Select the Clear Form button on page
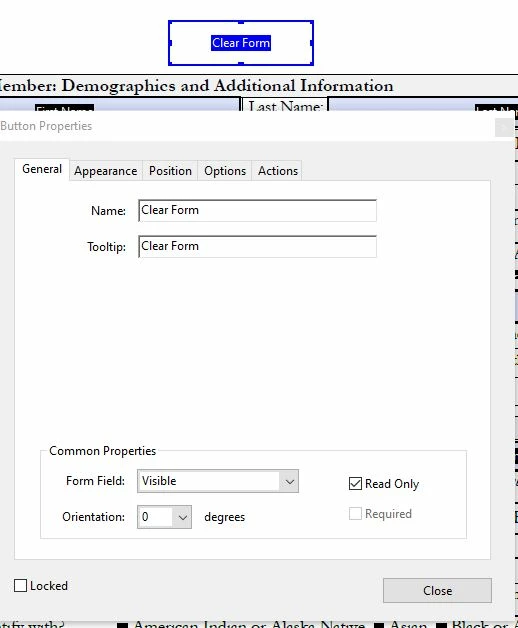The width and height of the screenshot is (518, 628). [x=241, y=43]
